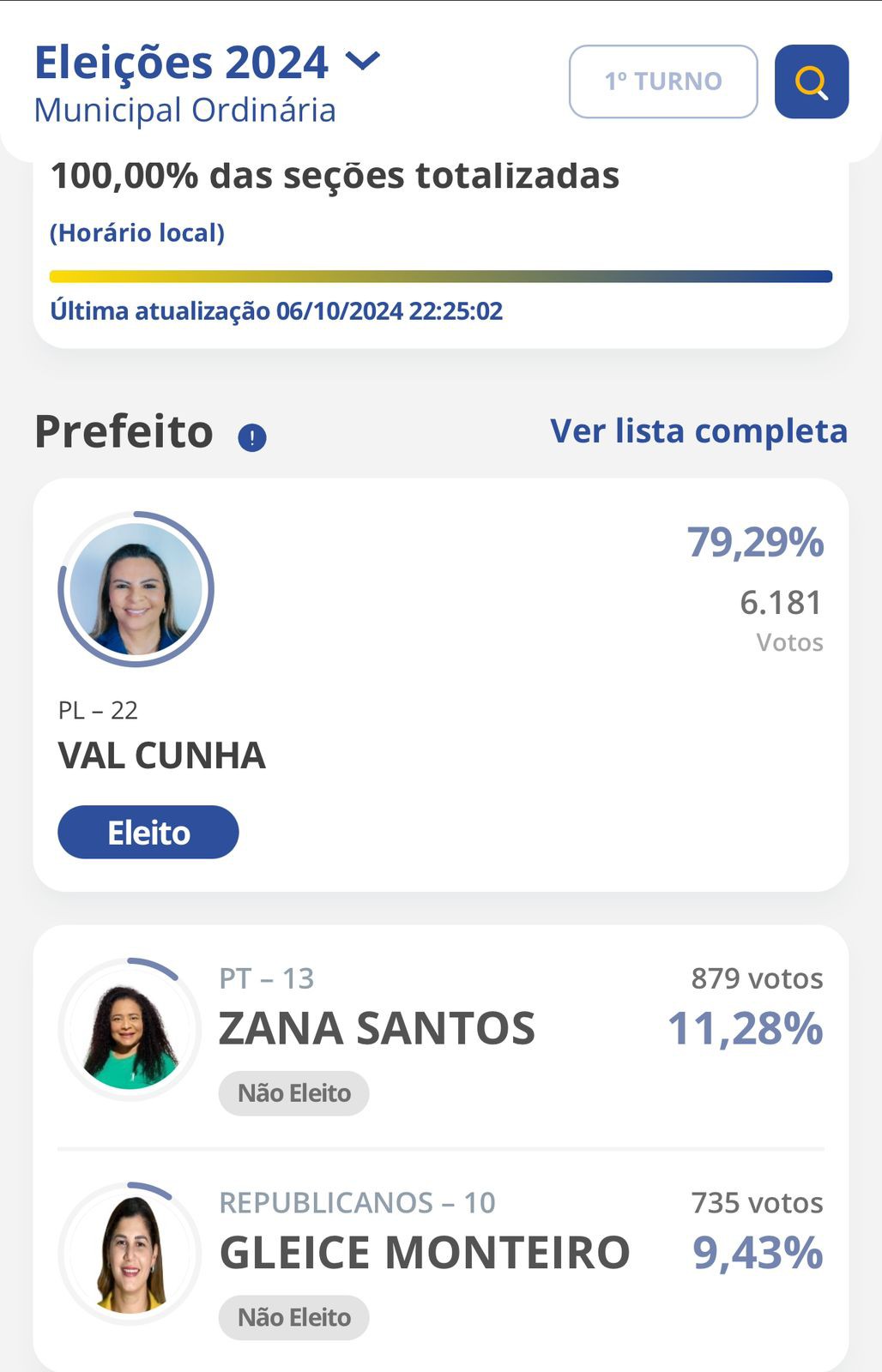
Task: Click the sections totalized progress bar
Action: [441, 276]
